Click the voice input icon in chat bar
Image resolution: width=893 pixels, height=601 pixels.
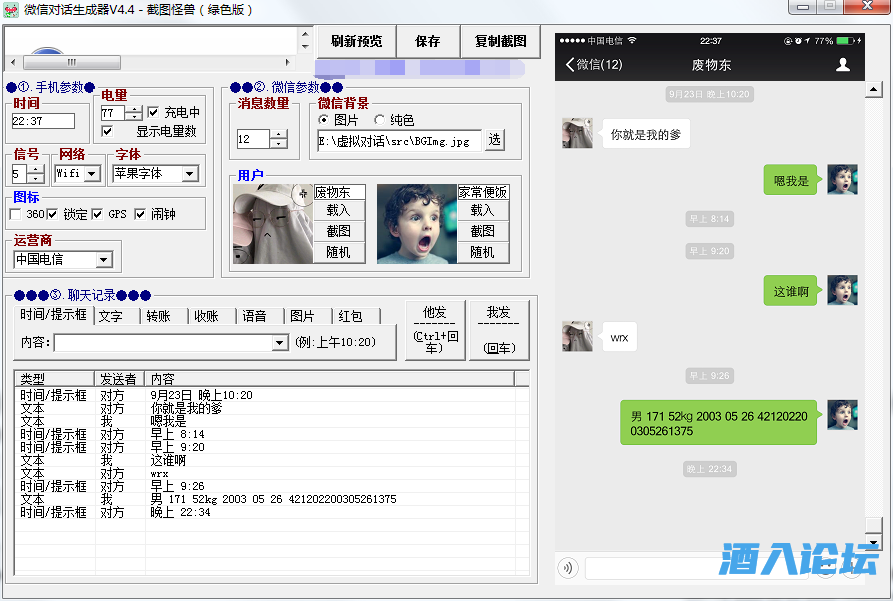tap(568, 568)
